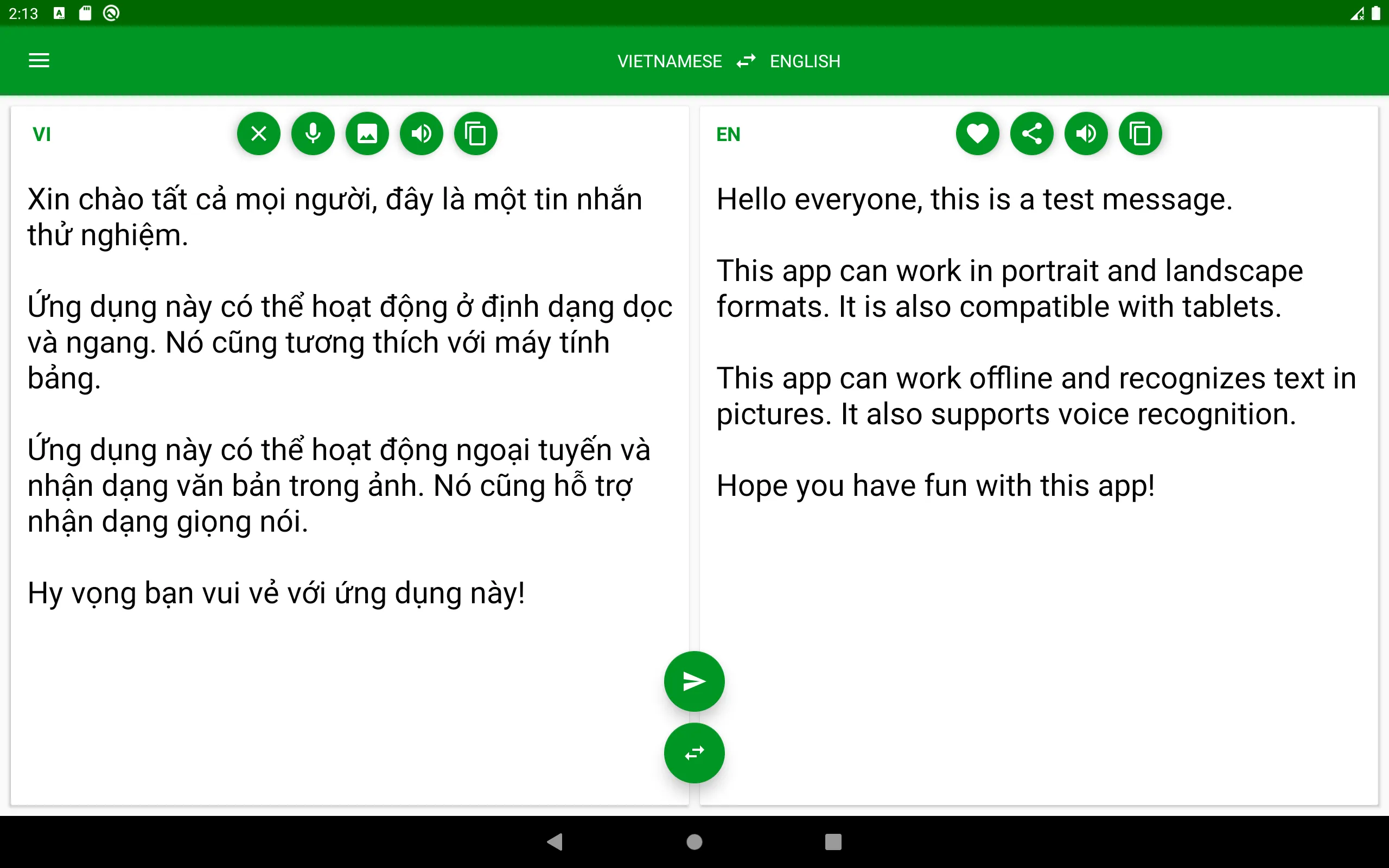Tap the Android home circle button
The image size is (1389, 868).
click(x=694, y=841)
